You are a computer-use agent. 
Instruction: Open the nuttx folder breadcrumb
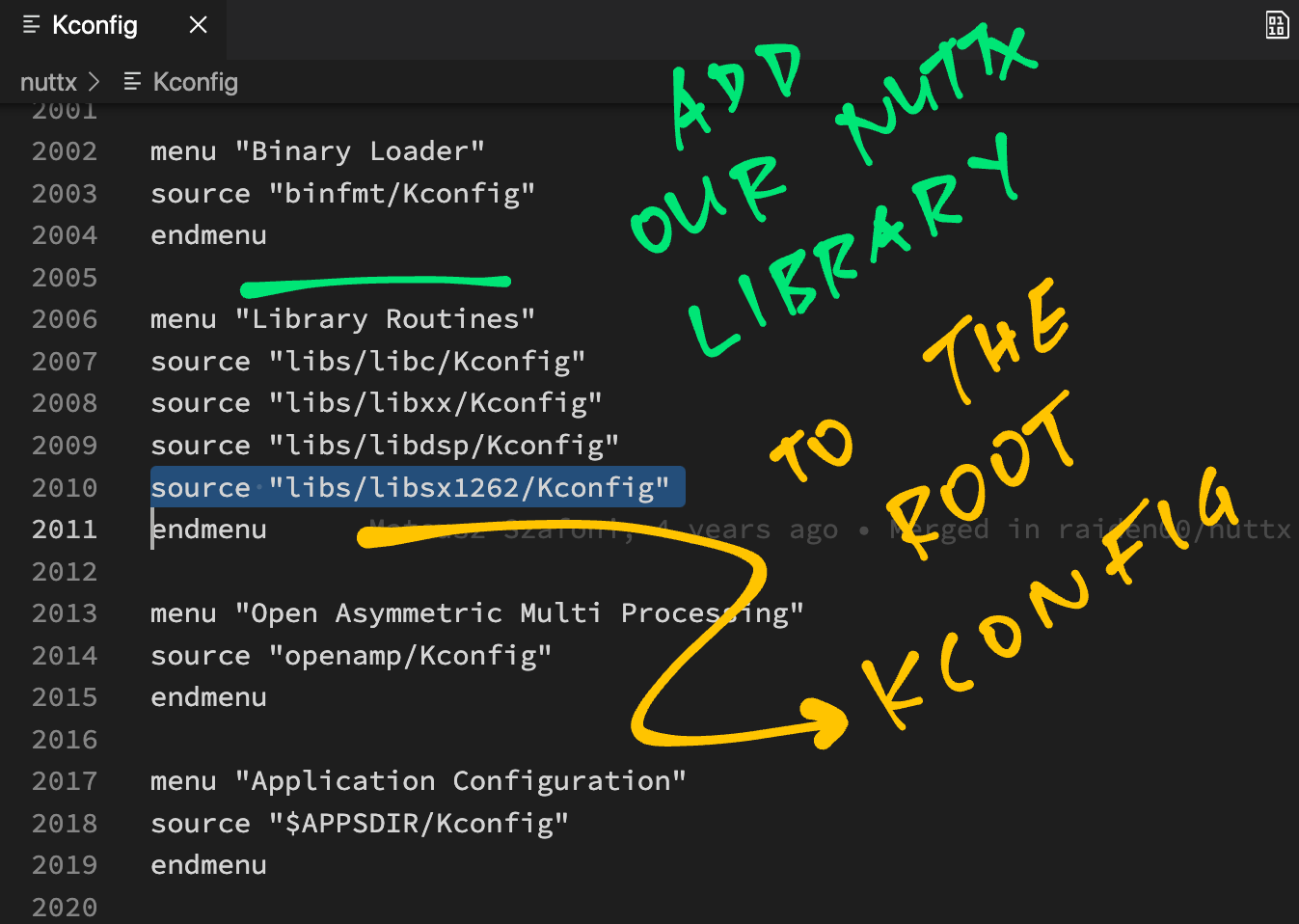48,82
